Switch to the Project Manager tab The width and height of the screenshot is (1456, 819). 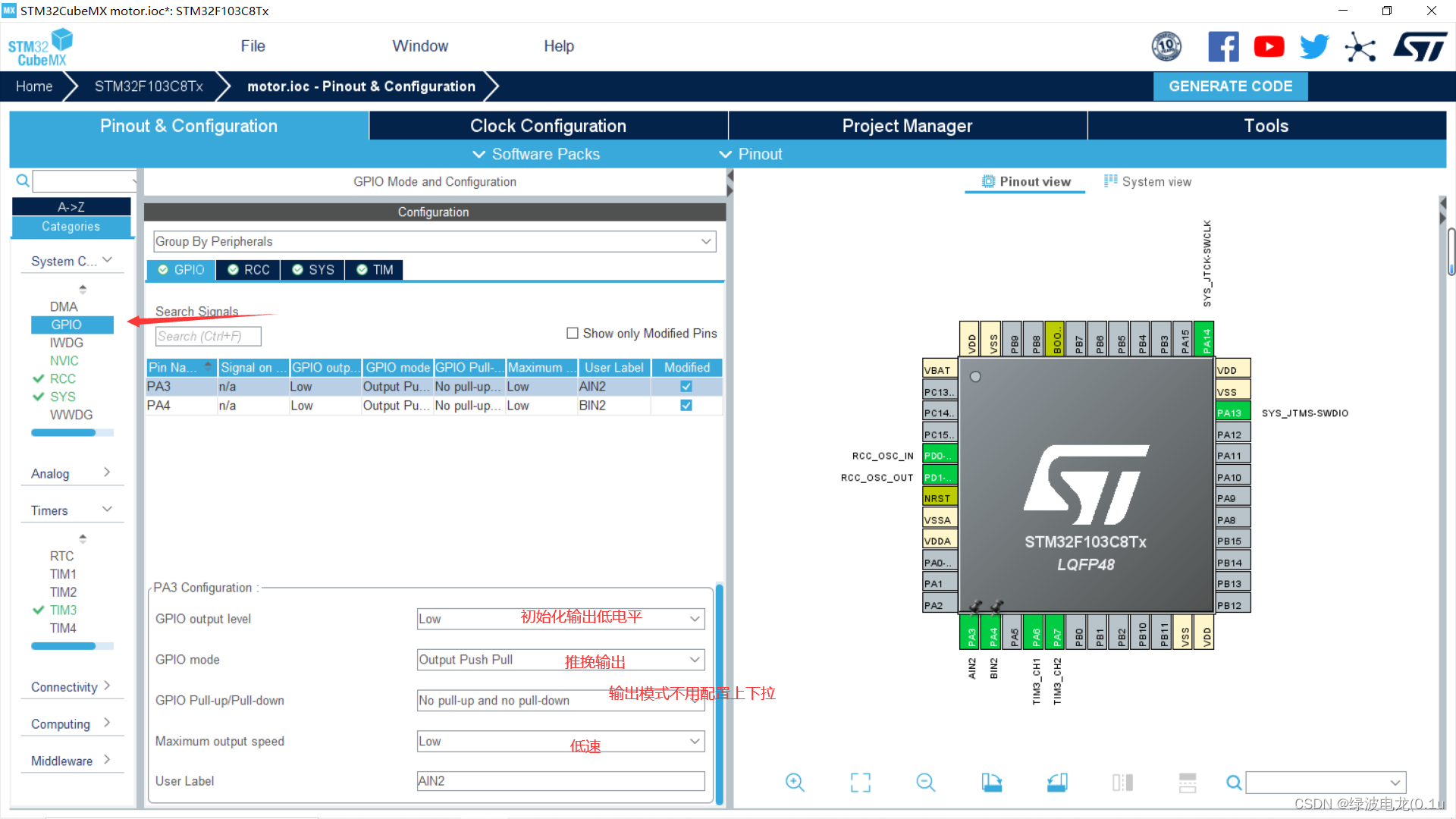[907, 126]
